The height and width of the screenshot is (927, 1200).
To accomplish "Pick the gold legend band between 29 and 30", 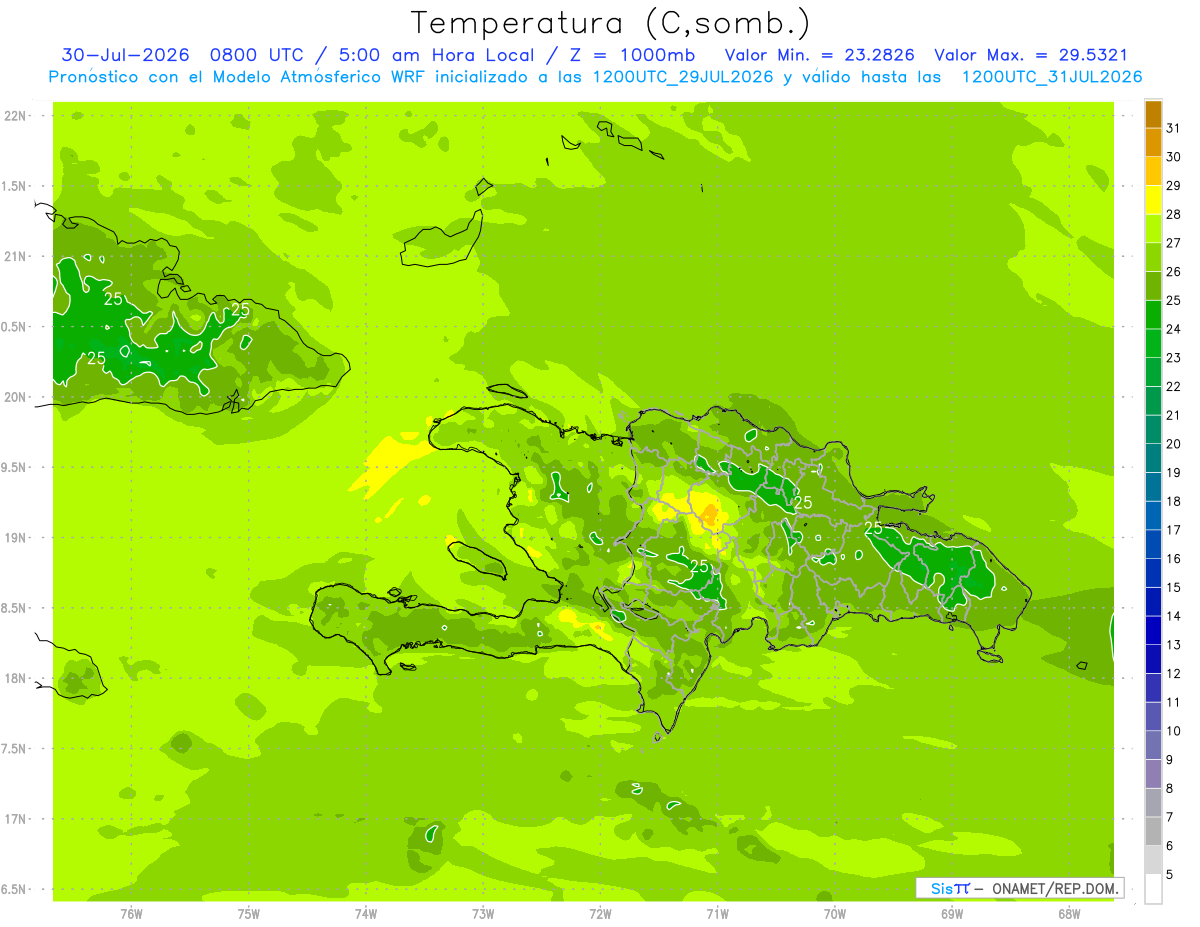I will [x=1153, y=171].
